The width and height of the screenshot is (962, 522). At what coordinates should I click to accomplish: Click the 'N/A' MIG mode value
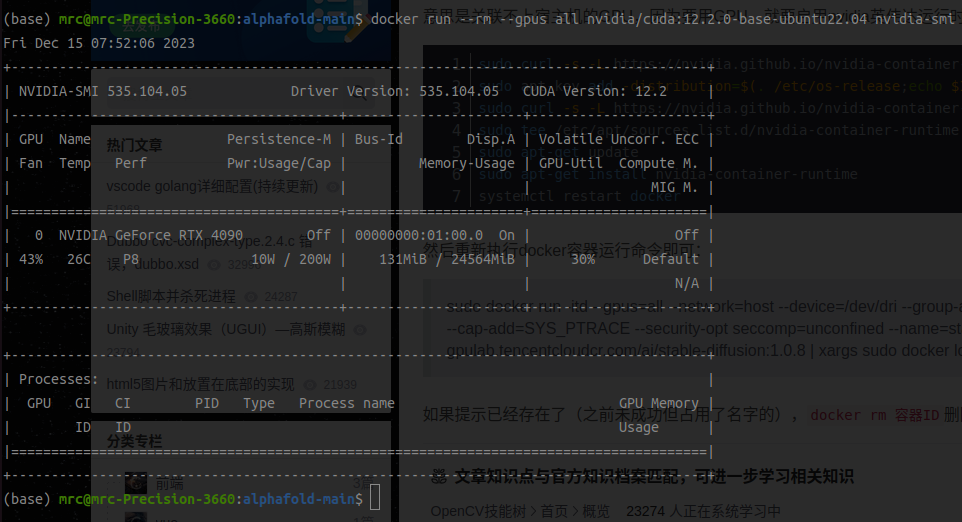pyautogui.click(x=687, y=283)
